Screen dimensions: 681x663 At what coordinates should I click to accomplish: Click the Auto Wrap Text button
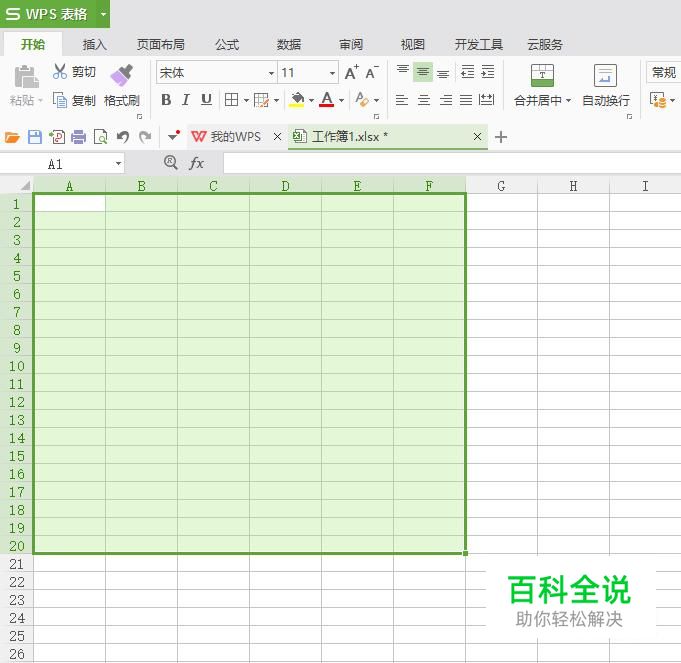point(606,86)
